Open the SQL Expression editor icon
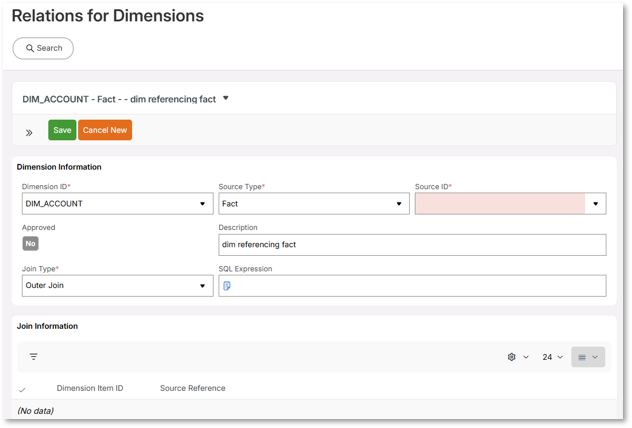Image resolution: width=632 pixels, height=428 pixels. [x=227, y=286]
